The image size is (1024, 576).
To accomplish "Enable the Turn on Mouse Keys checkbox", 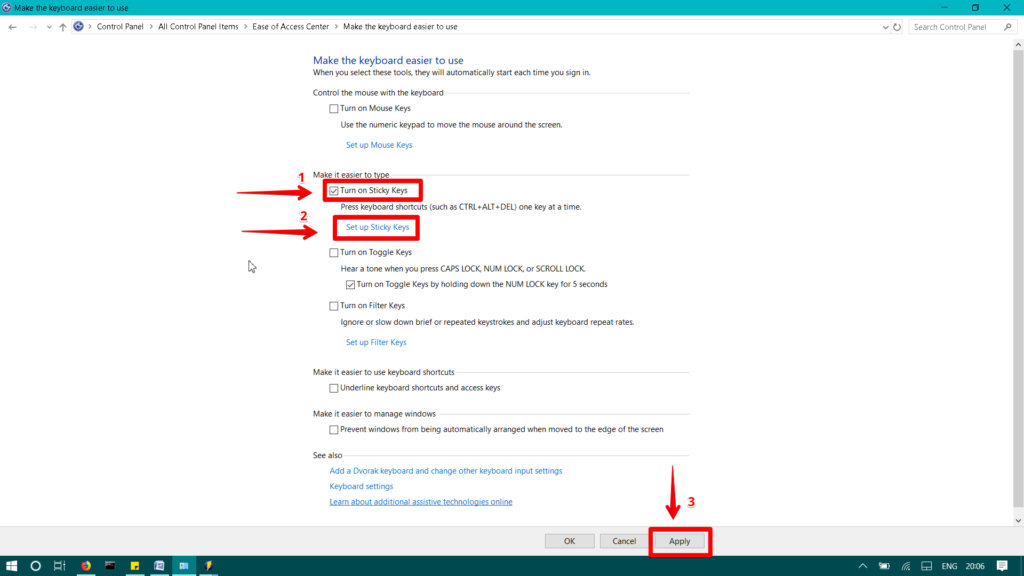I will tap(334, 108).
